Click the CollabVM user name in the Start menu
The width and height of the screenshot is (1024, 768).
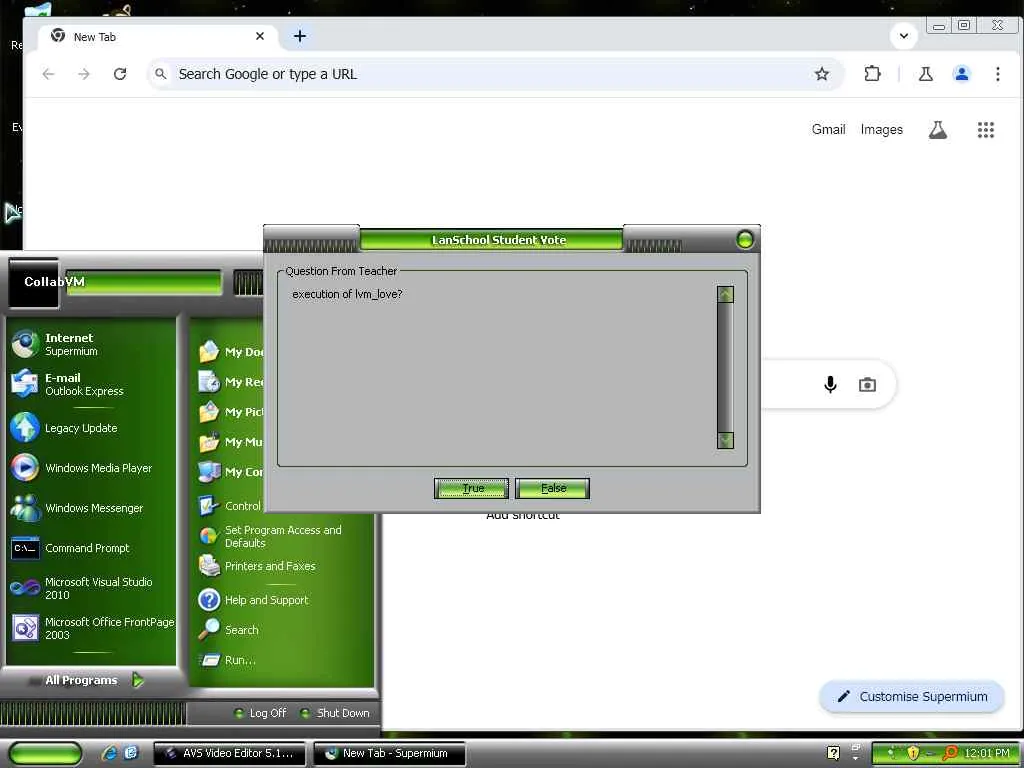click(54, 281)
